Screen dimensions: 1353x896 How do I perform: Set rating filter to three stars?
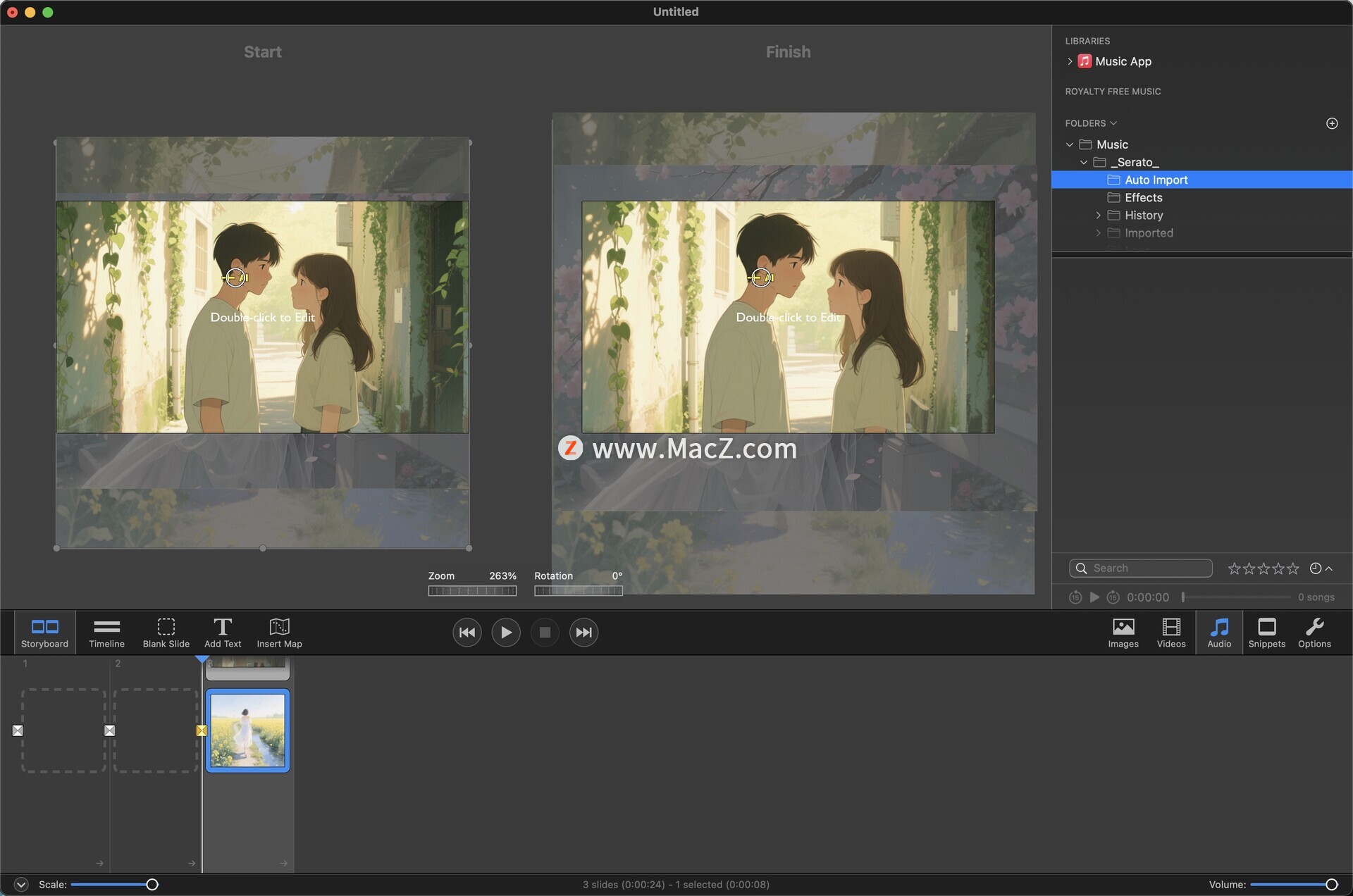[1264, 568]
